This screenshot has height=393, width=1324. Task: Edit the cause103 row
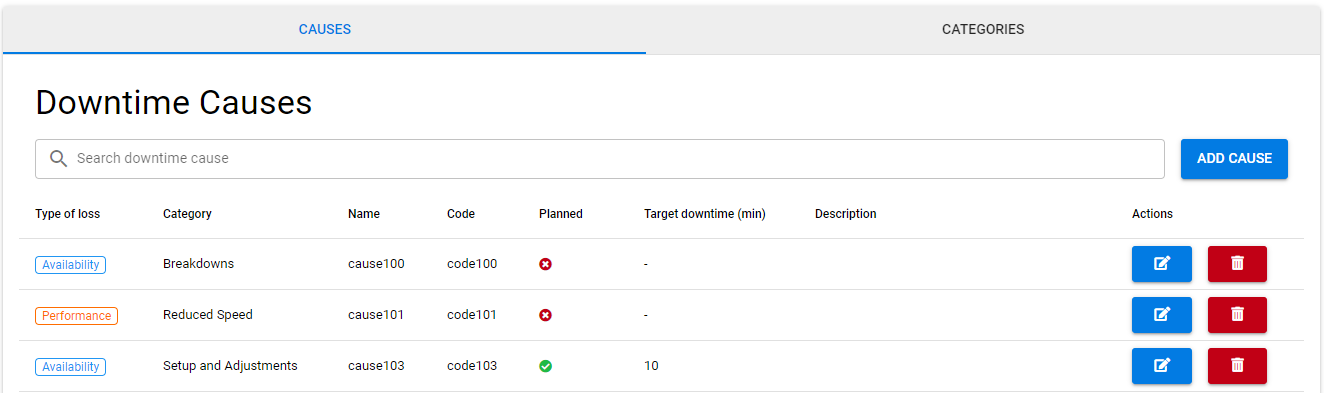1161,366
